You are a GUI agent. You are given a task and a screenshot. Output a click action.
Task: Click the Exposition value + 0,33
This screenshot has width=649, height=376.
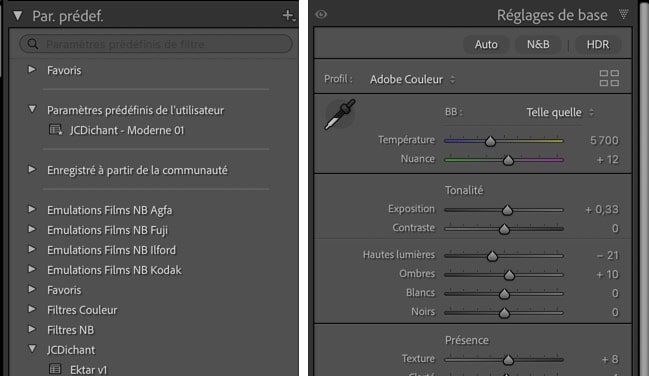tap(602, 210)
